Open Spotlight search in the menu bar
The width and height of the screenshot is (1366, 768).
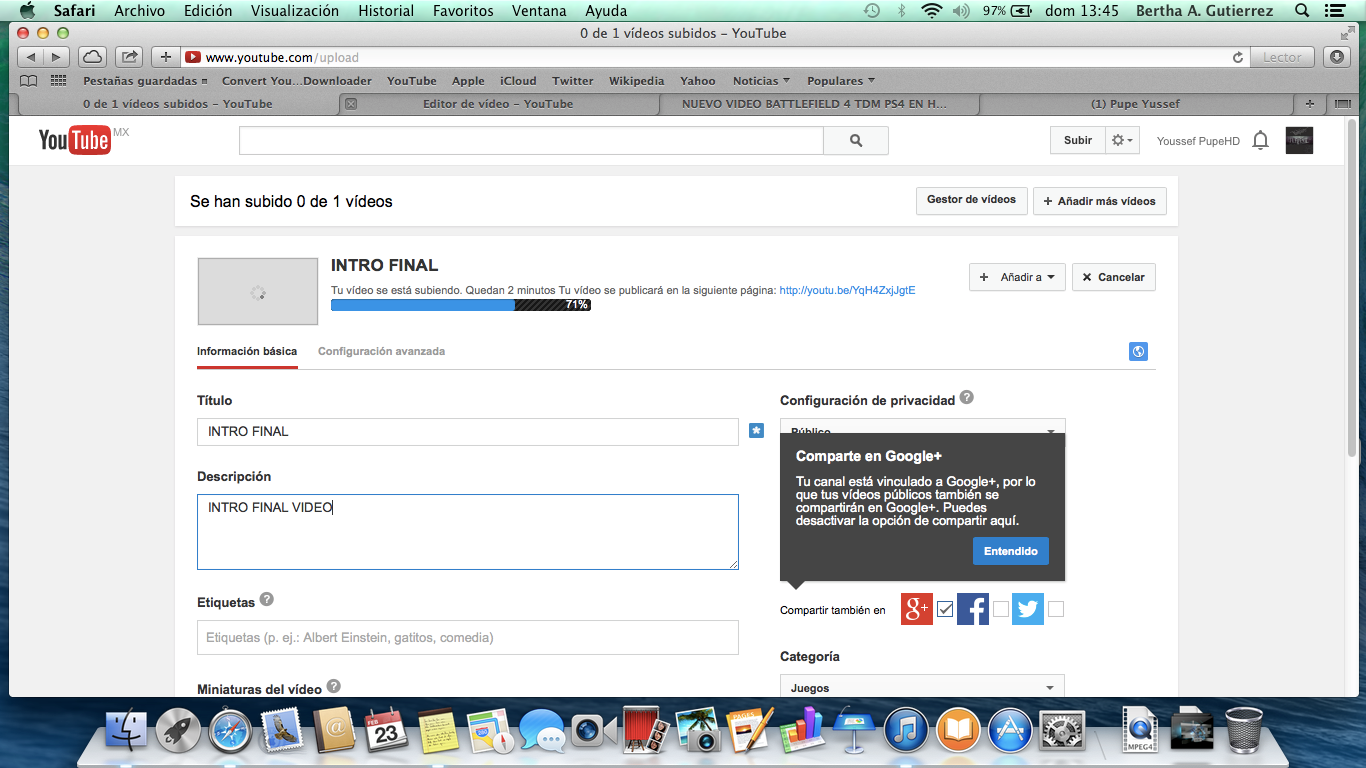[1301, 11]
